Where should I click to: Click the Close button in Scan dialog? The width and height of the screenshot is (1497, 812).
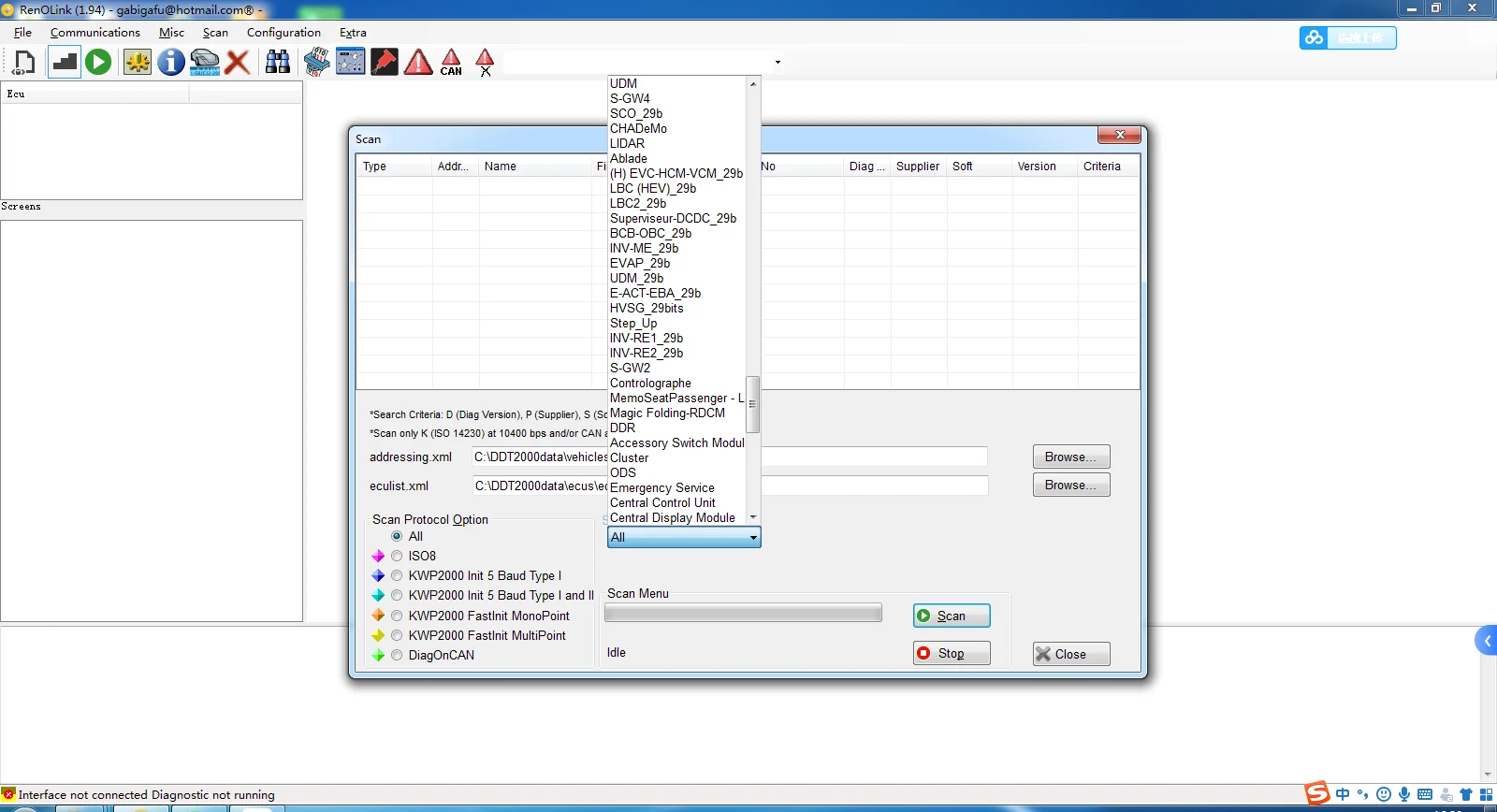pyautogui.click(x=1071, y=654)
